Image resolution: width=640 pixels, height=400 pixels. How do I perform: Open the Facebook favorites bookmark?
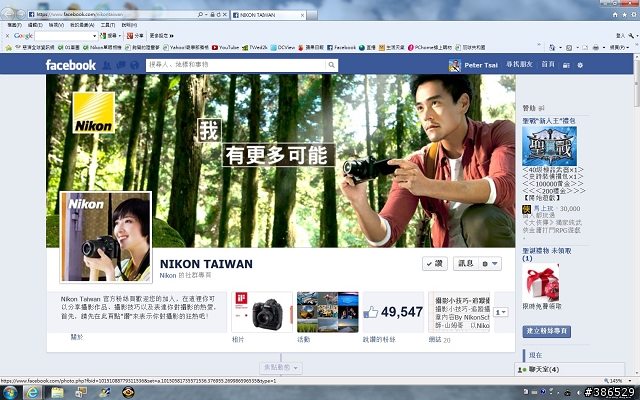341,48
